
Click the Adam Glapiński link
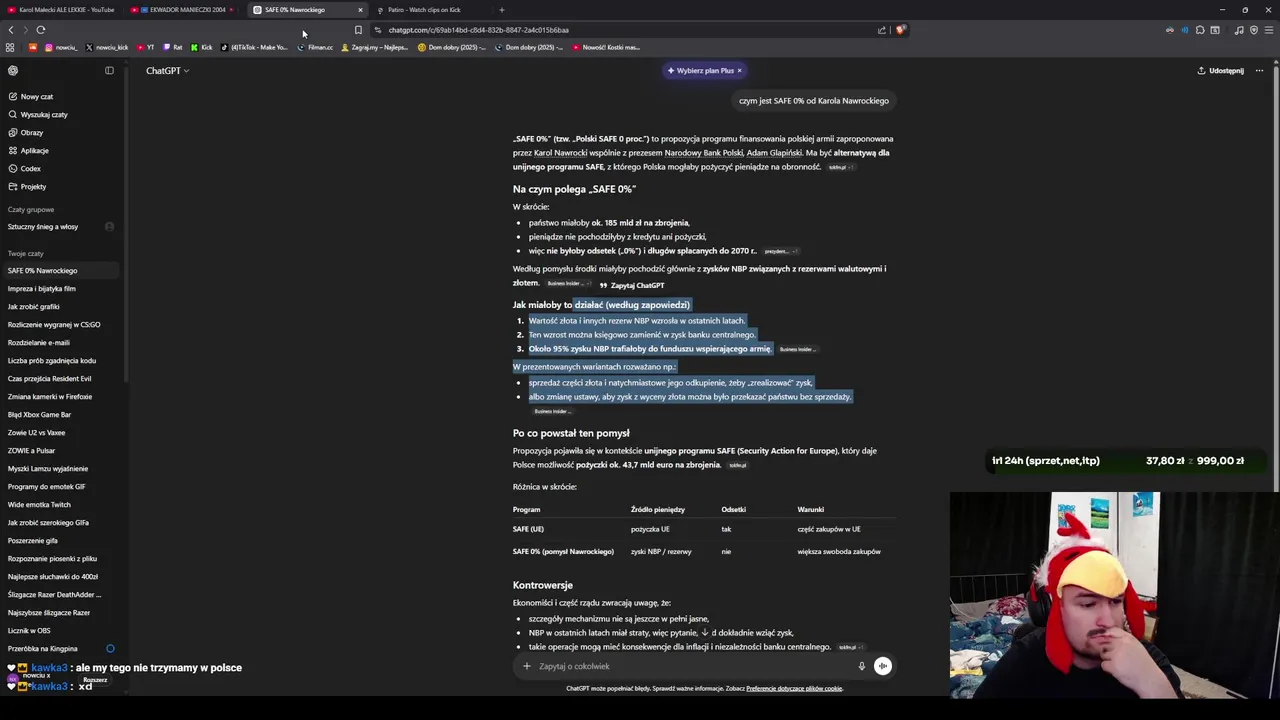click(774, 153)
